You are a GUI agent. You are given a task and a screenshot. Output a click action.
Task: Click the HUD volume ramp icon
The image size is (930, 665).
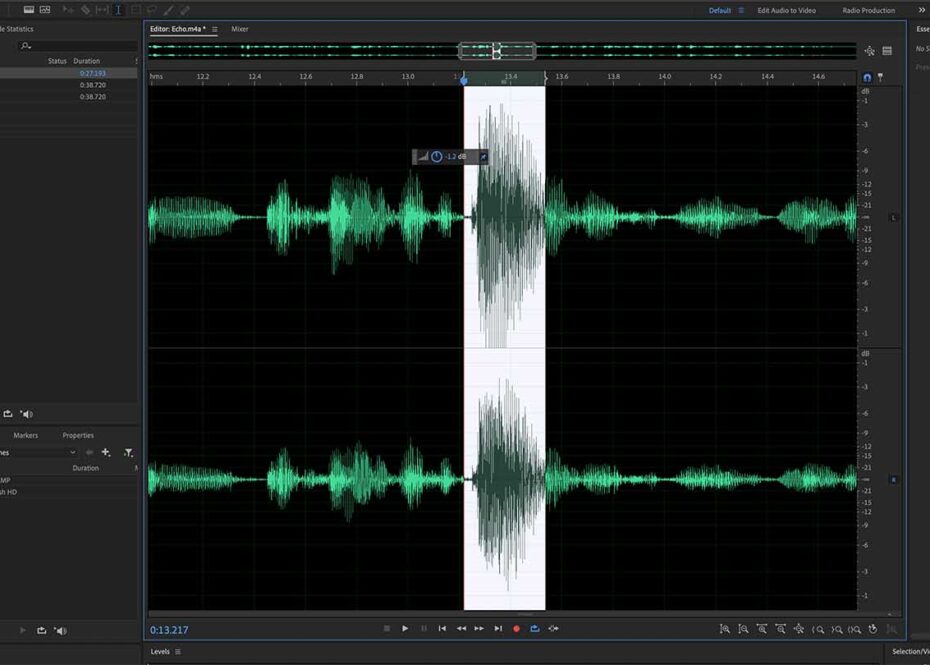point(423,157)
